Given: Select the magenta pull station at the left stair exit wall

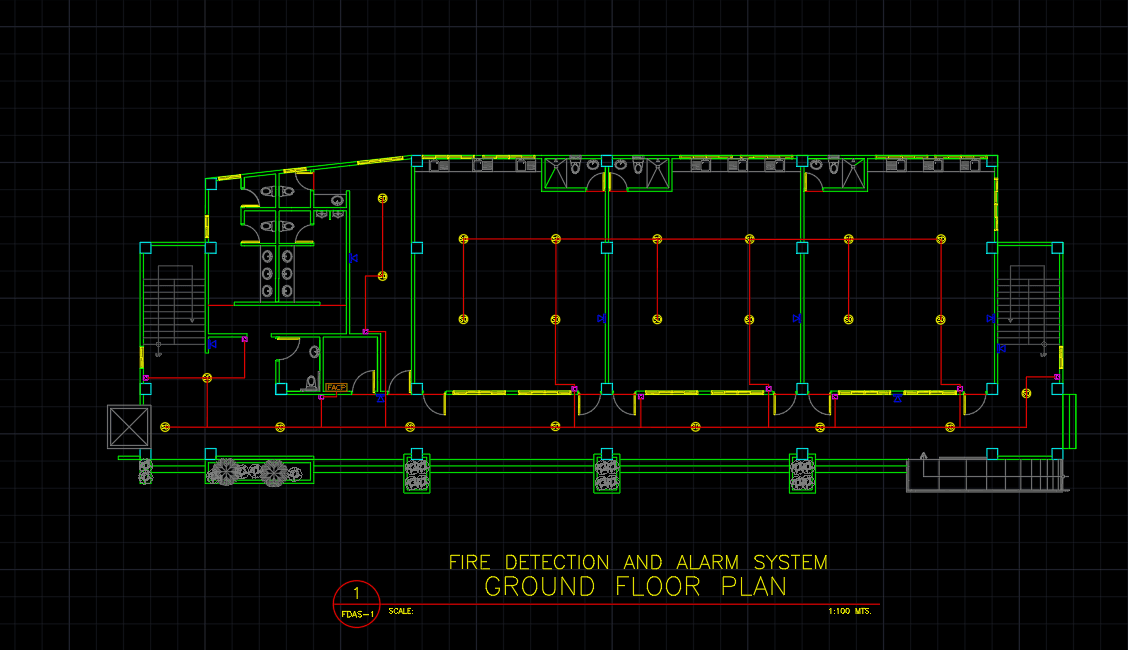Looking at the screenshot, I should coord(146,377).
